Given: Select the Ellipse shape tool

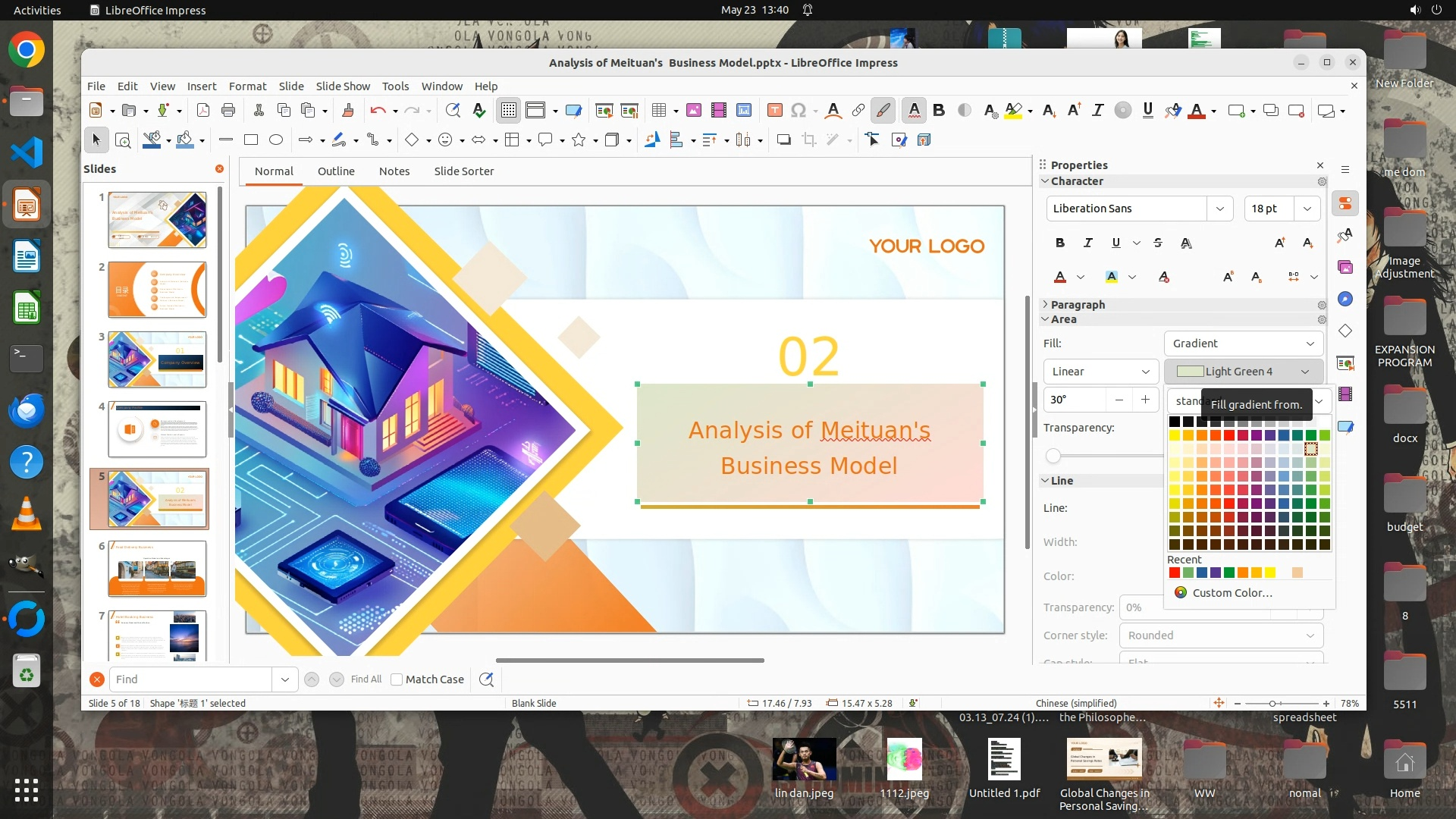Looking at the screenshot, I should 276,140.
